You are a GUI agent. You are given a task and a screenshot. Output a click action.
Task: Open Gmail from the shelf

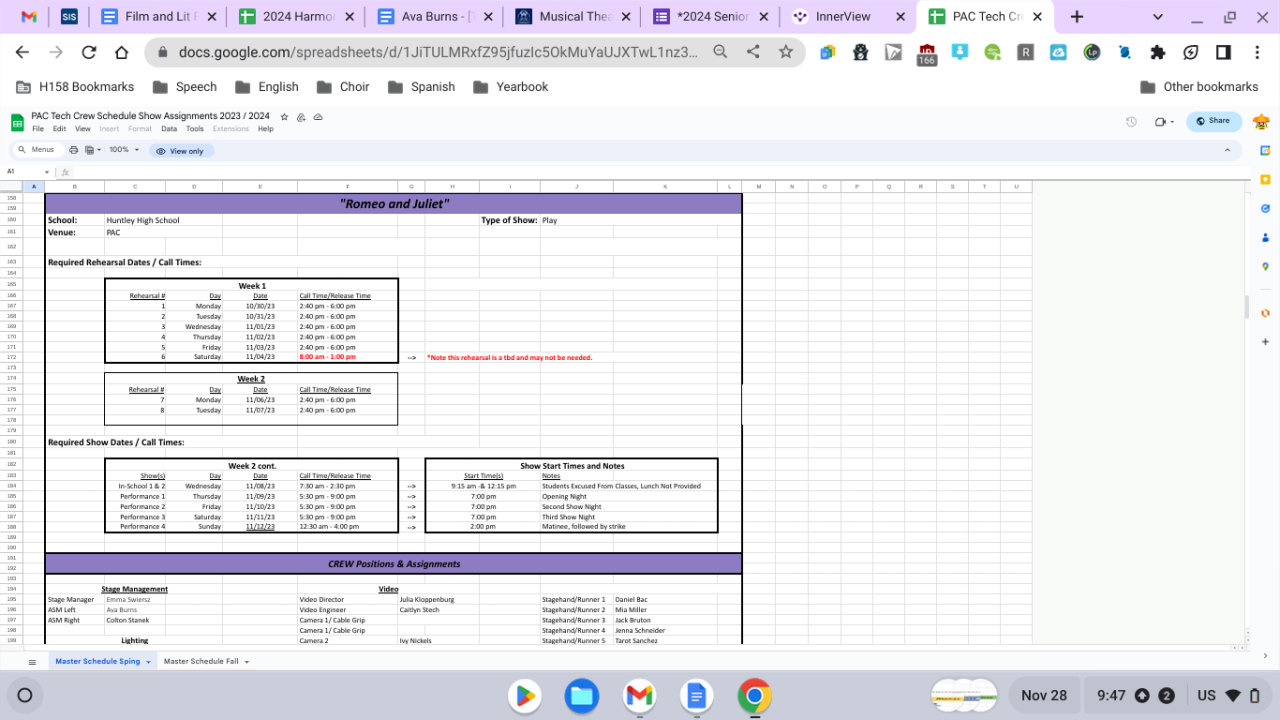click(x=639, y=695)
